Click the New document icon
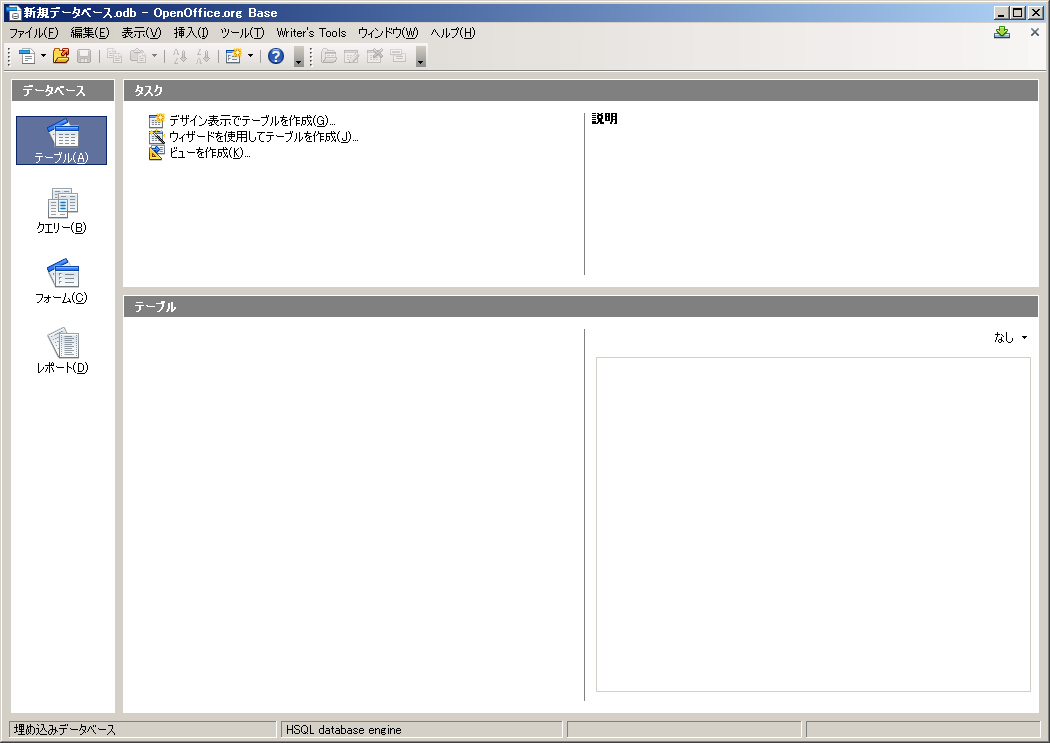This screenshot has height=743, width=1050. (27, 57)
